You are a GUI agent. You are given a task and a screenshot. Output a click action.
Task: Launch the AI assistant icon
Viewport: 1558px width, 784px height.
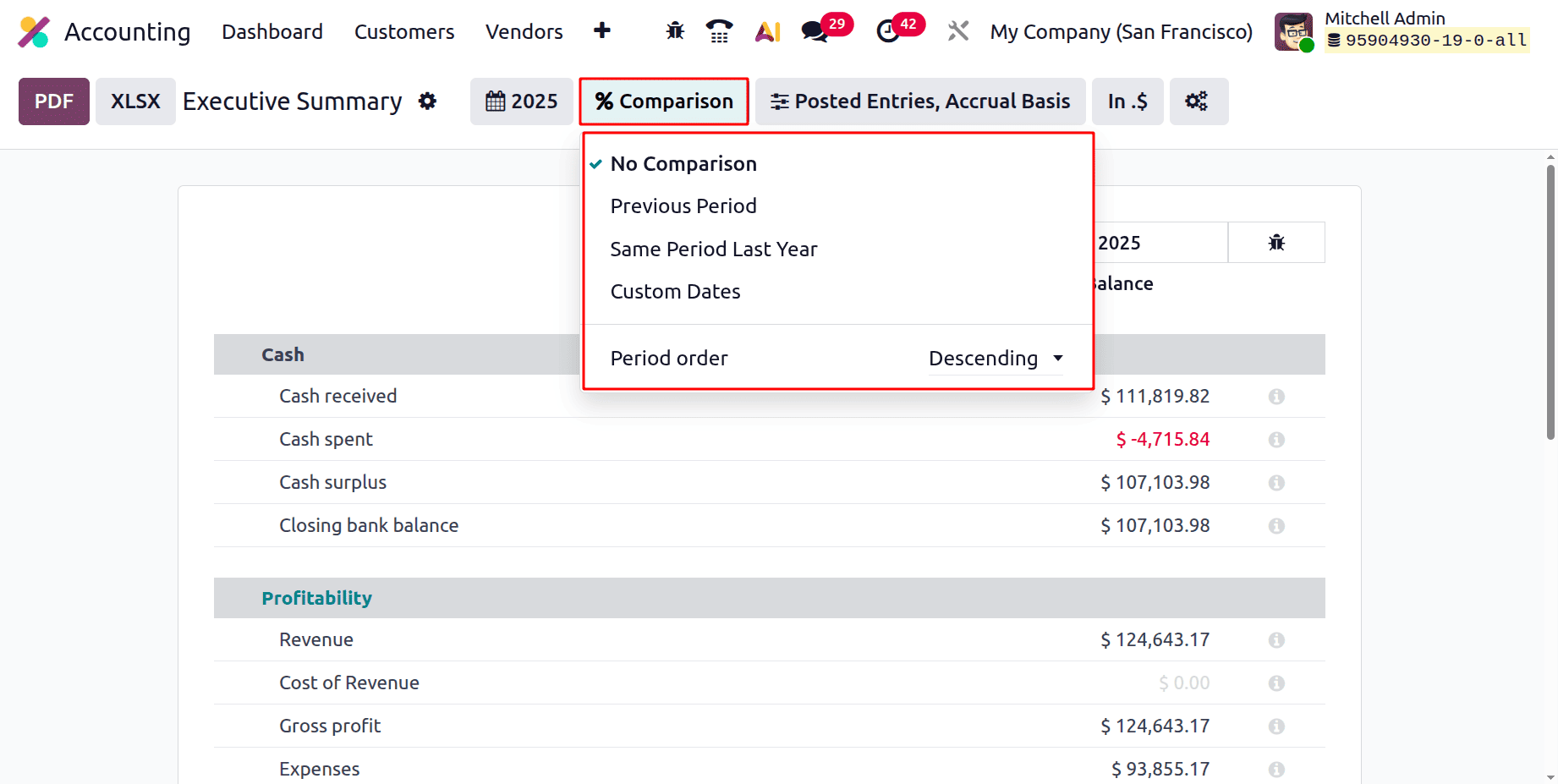766,30
